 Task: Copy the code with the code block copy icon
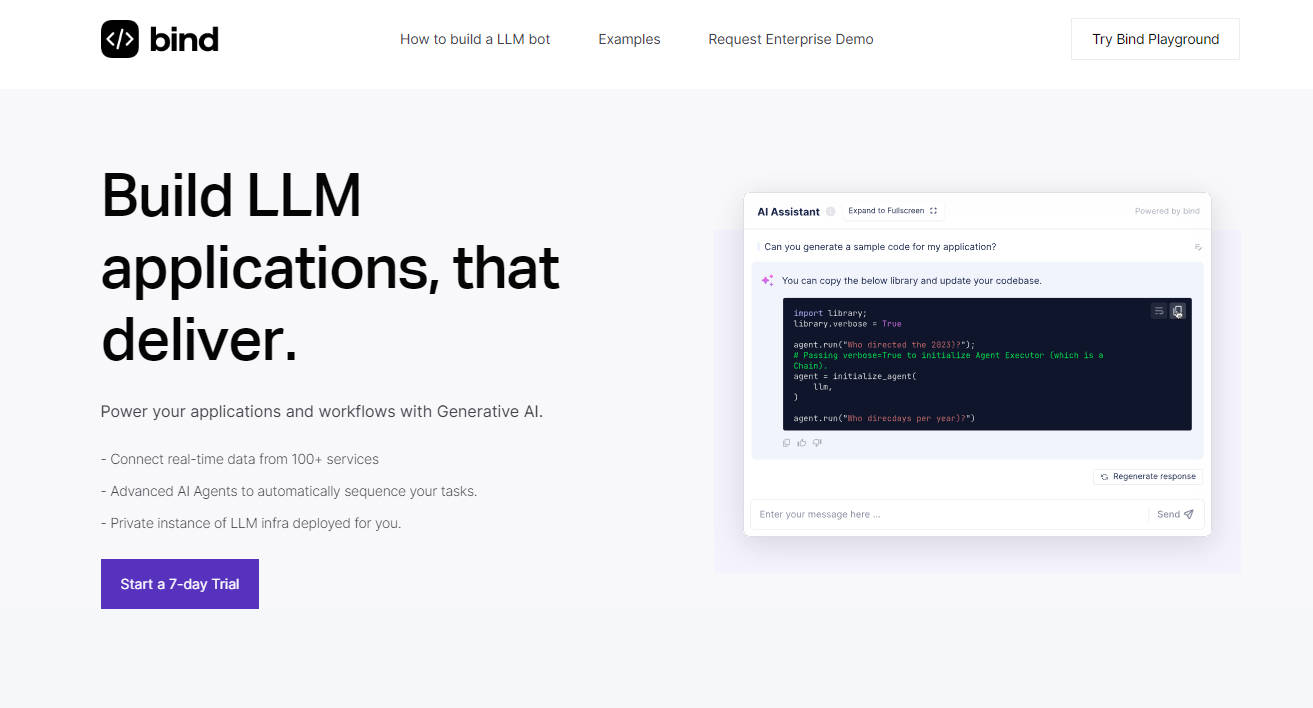[x=1177, y=311]
